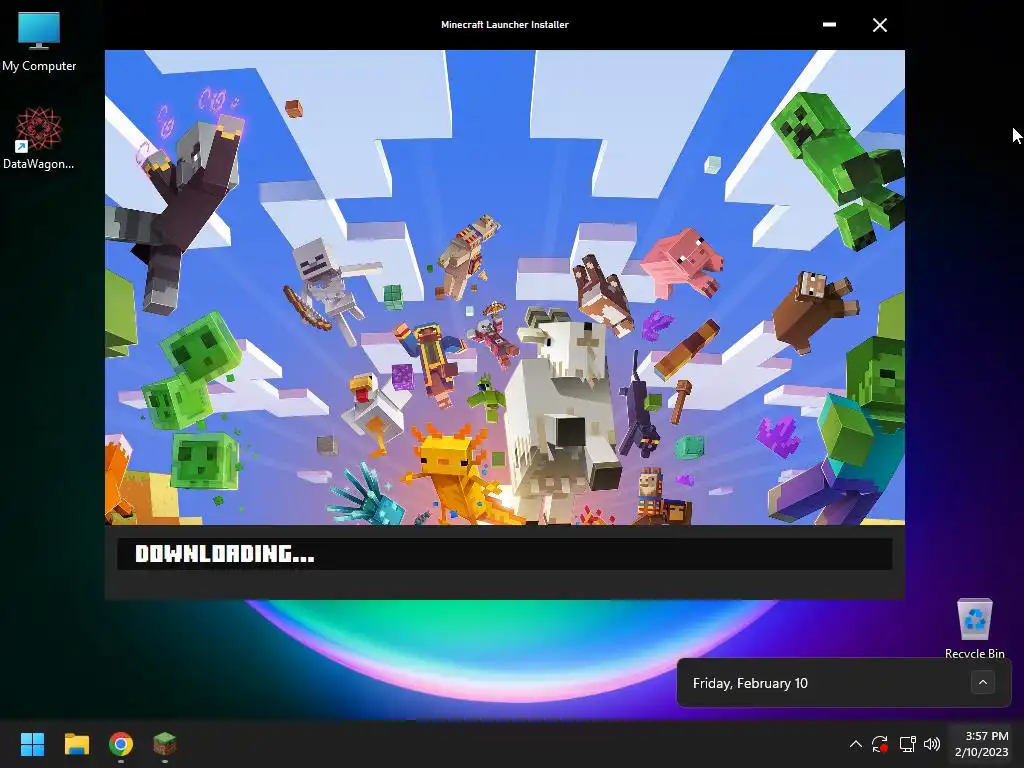Open File Explorer from the taskbar
This screenshot has height=768, width=1024.
coord(76,744)
